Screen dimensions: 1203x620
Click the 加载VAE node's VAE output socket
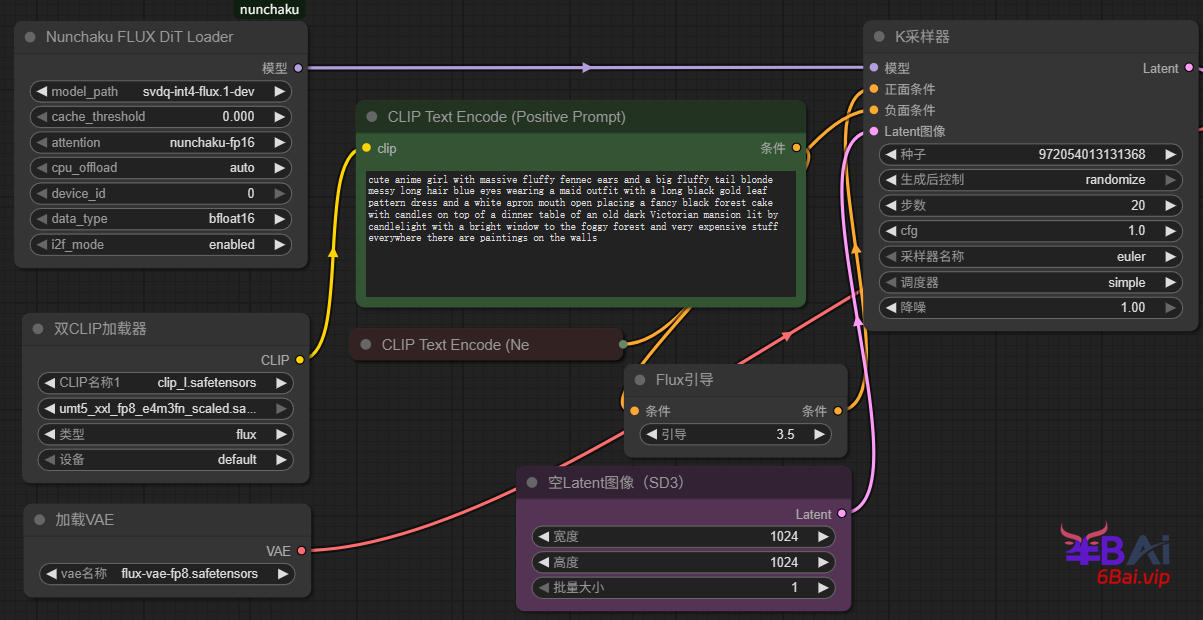tap(301, 550)
